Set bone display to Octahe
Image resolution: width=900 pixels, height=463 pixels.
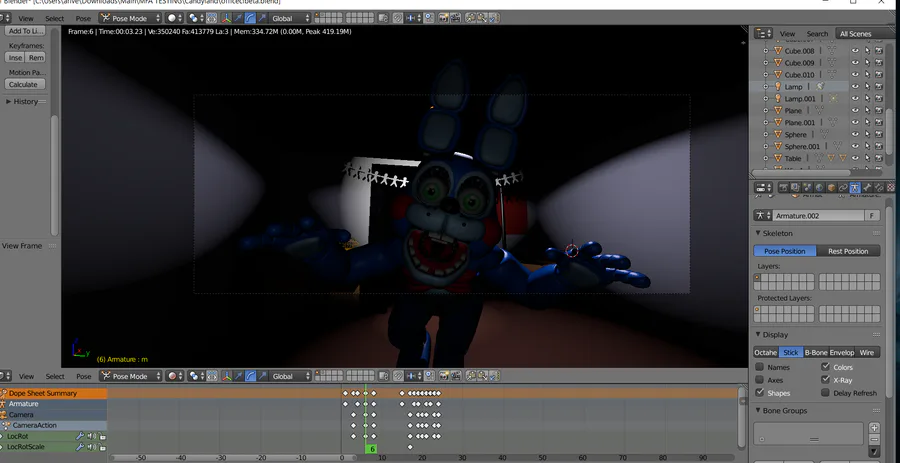click(766, 352)
